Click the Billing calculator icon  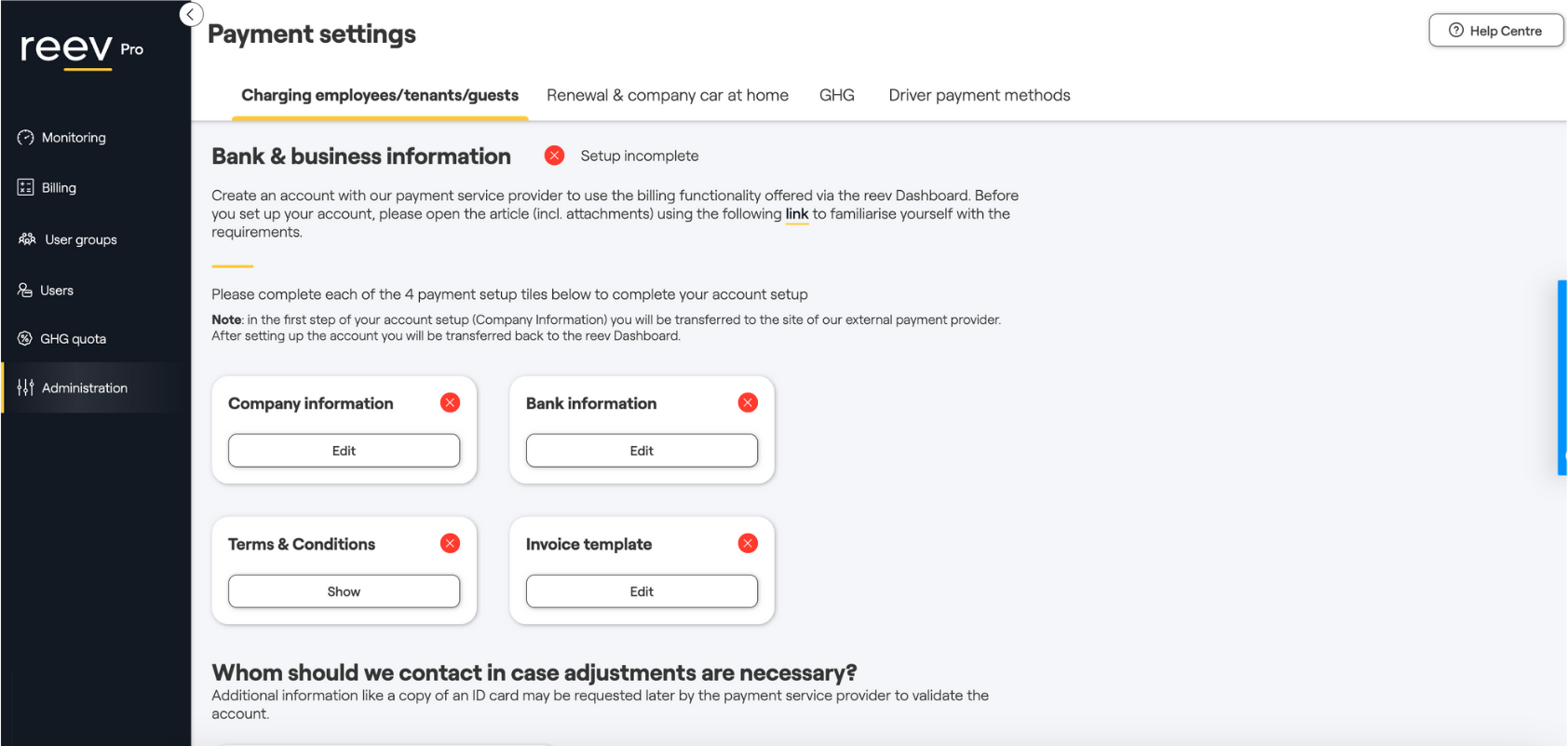(25, 187)
